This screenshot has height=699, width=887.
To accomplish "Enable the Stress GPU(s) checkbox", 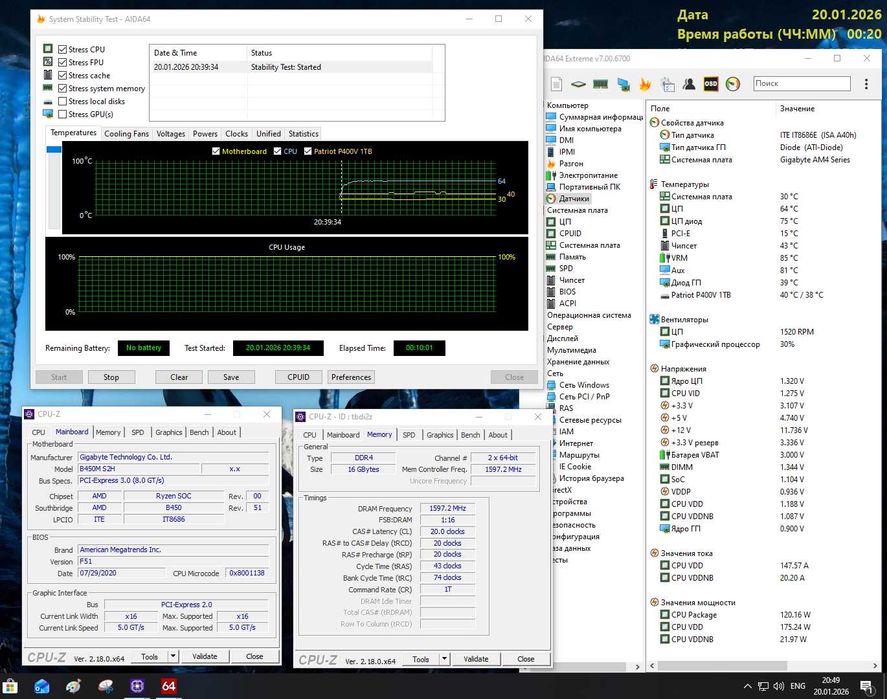I will (62, 114).
